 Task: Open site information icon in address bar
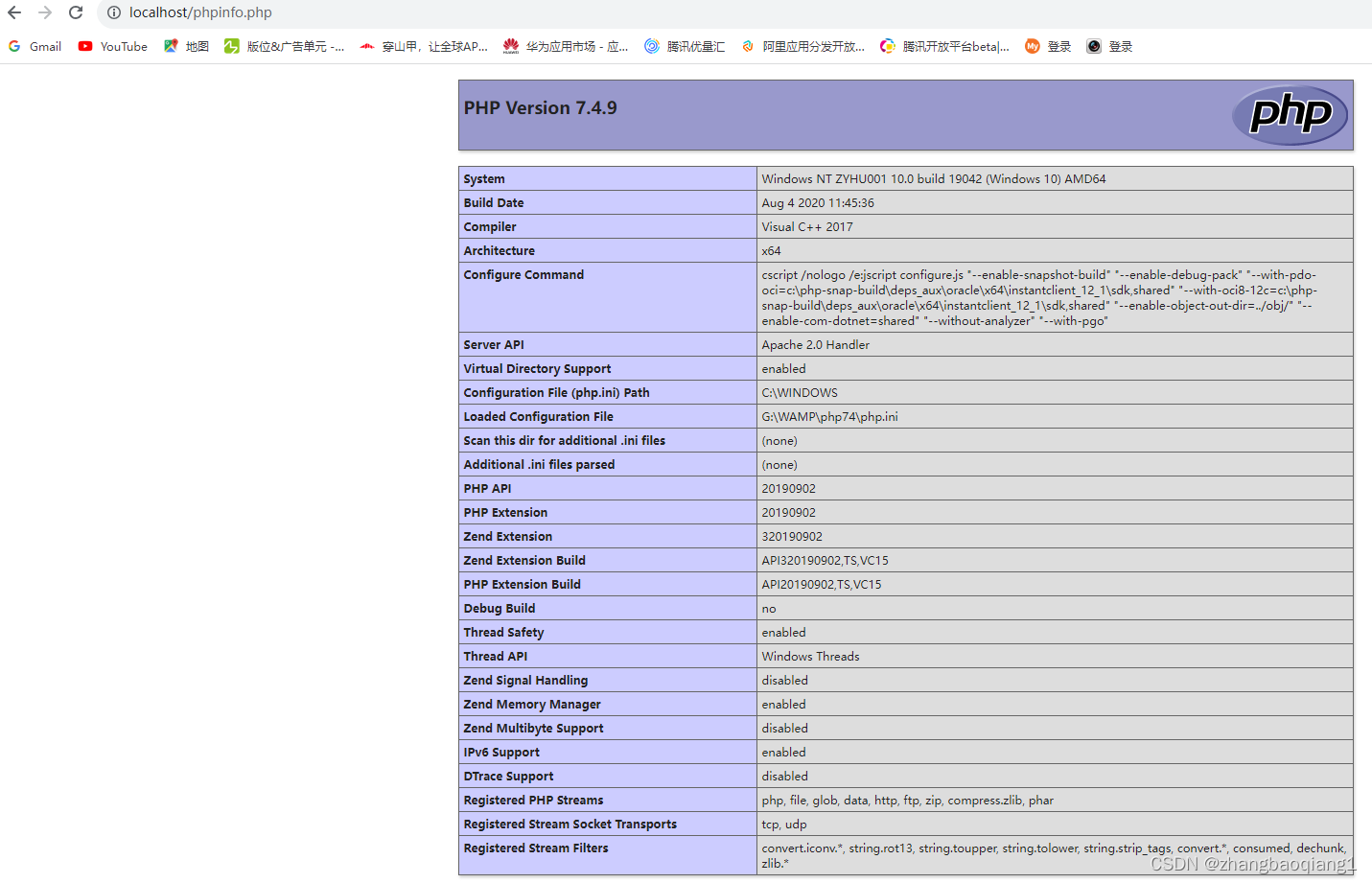[113, 12]
